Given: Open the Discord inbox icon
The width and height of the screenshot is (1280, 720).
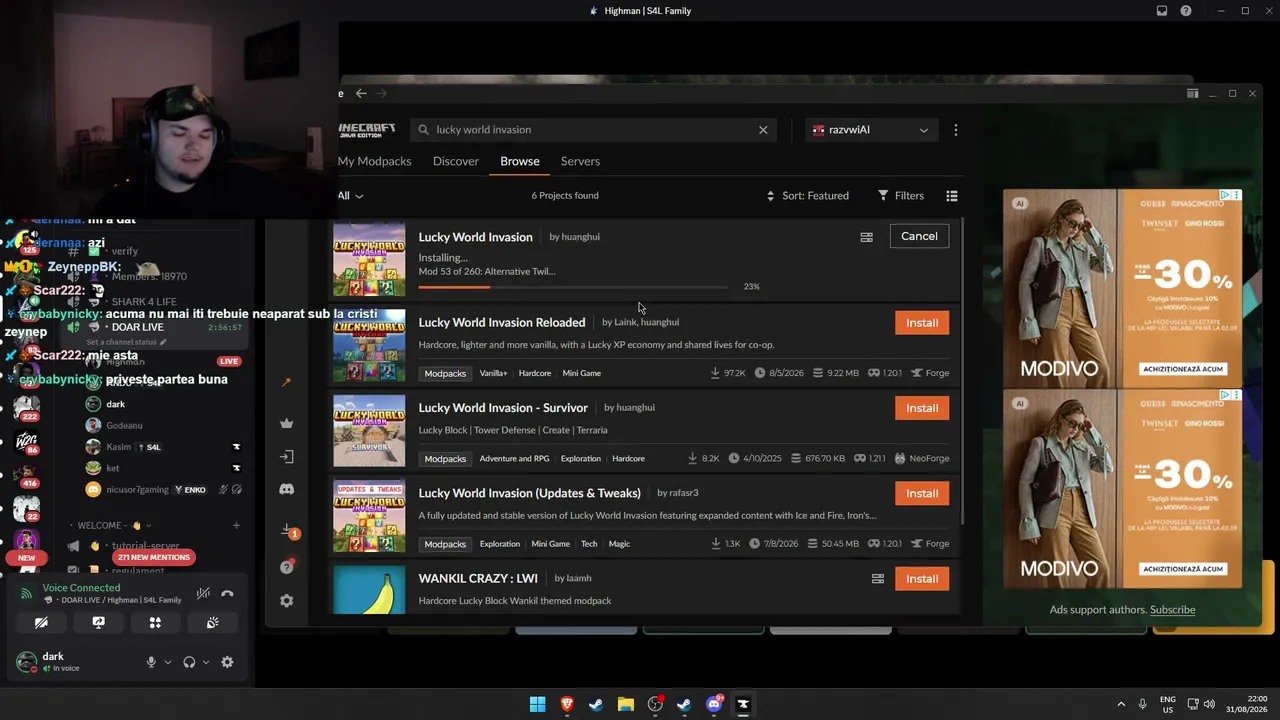Looking at the screenshot, I should [1162, 11].
